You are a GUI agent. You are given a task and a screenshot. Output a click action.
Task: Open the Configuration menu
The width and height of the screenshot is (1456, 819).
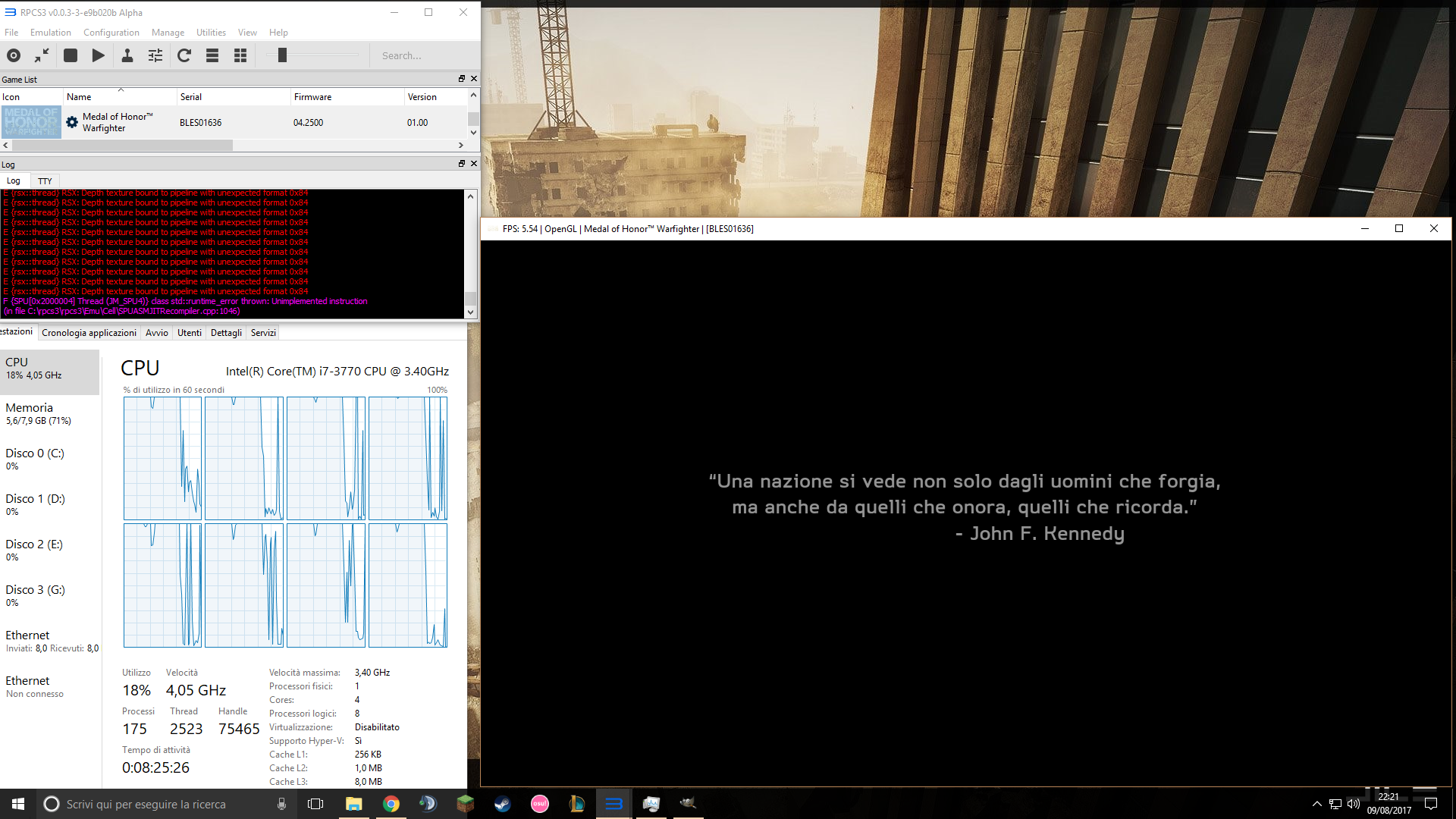point(111,33)
